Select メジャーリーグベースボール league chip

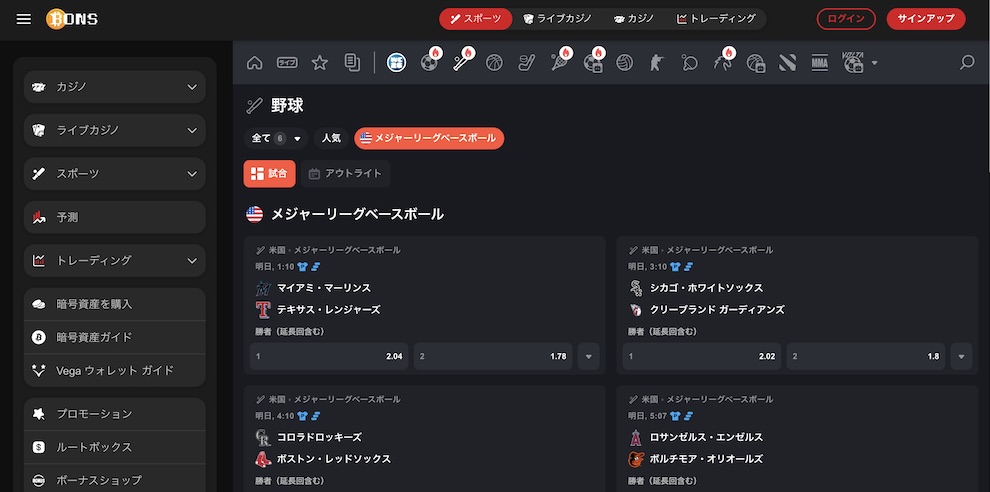coord(429,138)
